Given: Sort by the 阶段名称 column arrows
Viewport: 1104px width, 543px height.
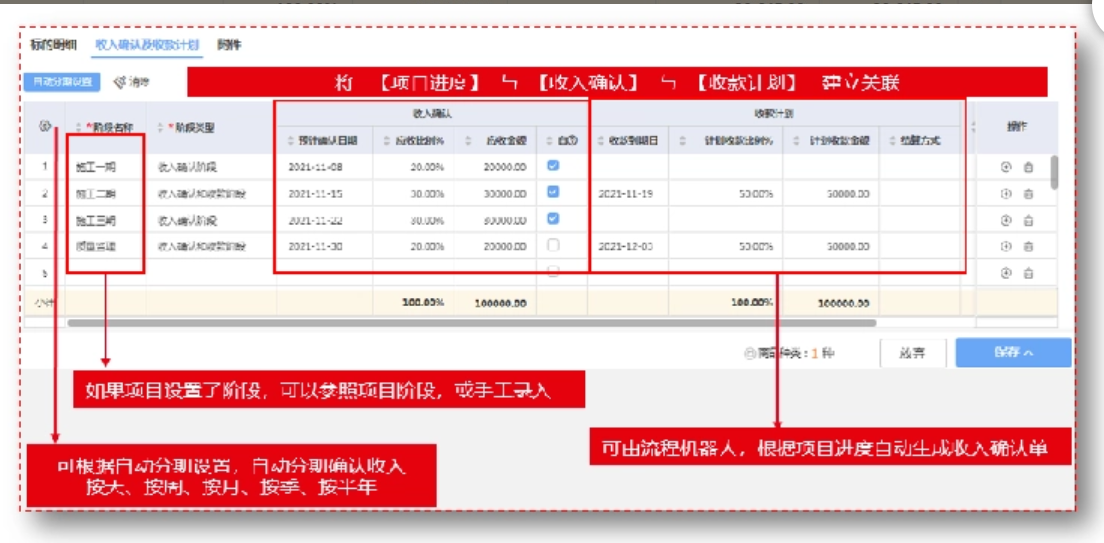Looking at the screenshot, I should (78, 128).
